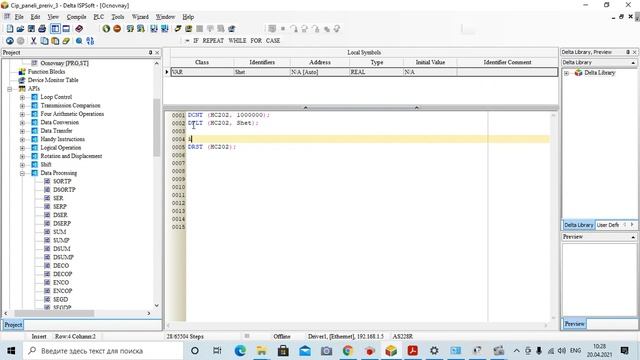640x360 pixels.
Task: Collapse the APIs tree node
Action: click(9, 89)
